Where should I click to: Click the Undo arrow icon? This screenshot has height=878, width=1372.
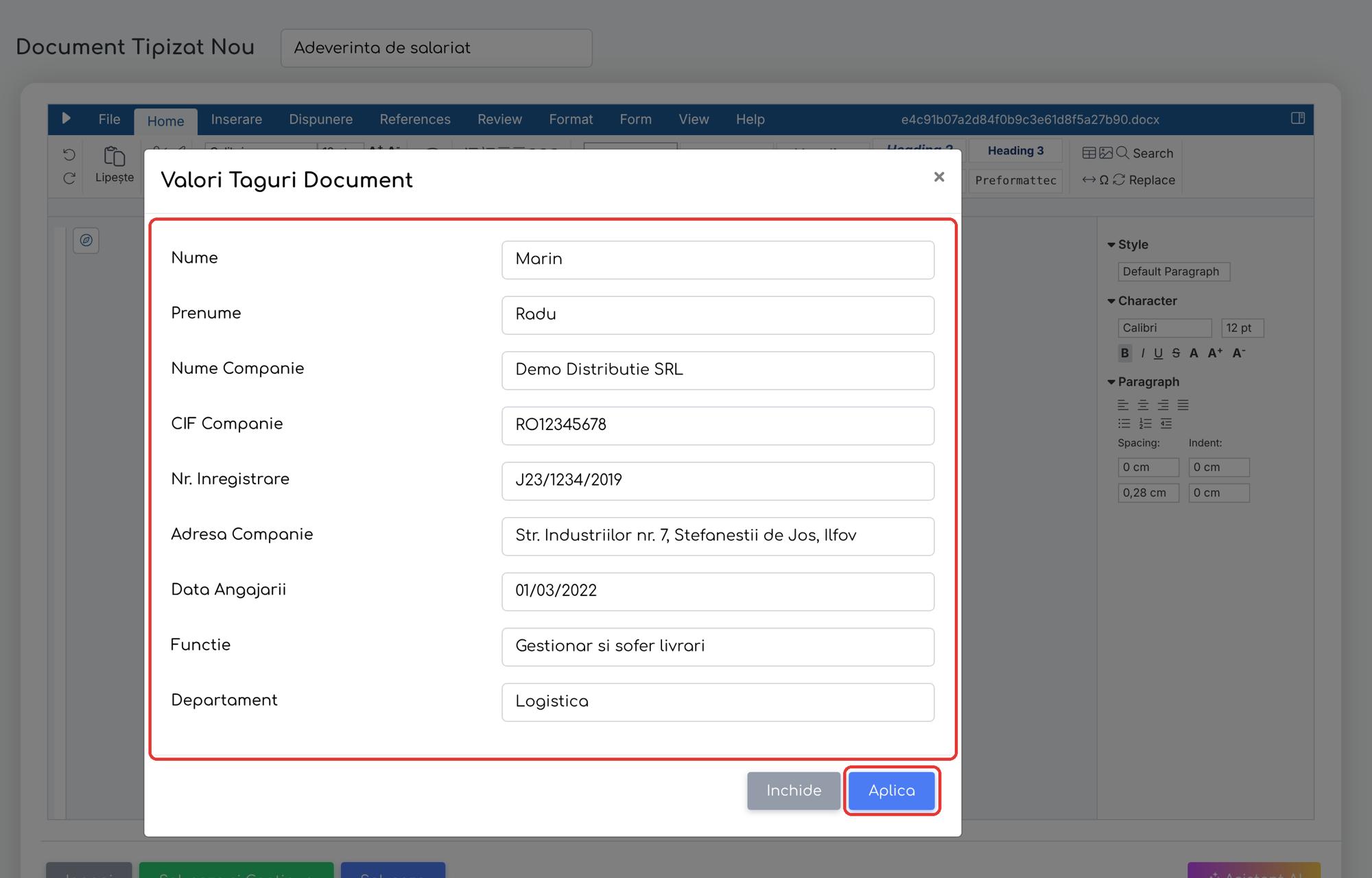(69, 154)
